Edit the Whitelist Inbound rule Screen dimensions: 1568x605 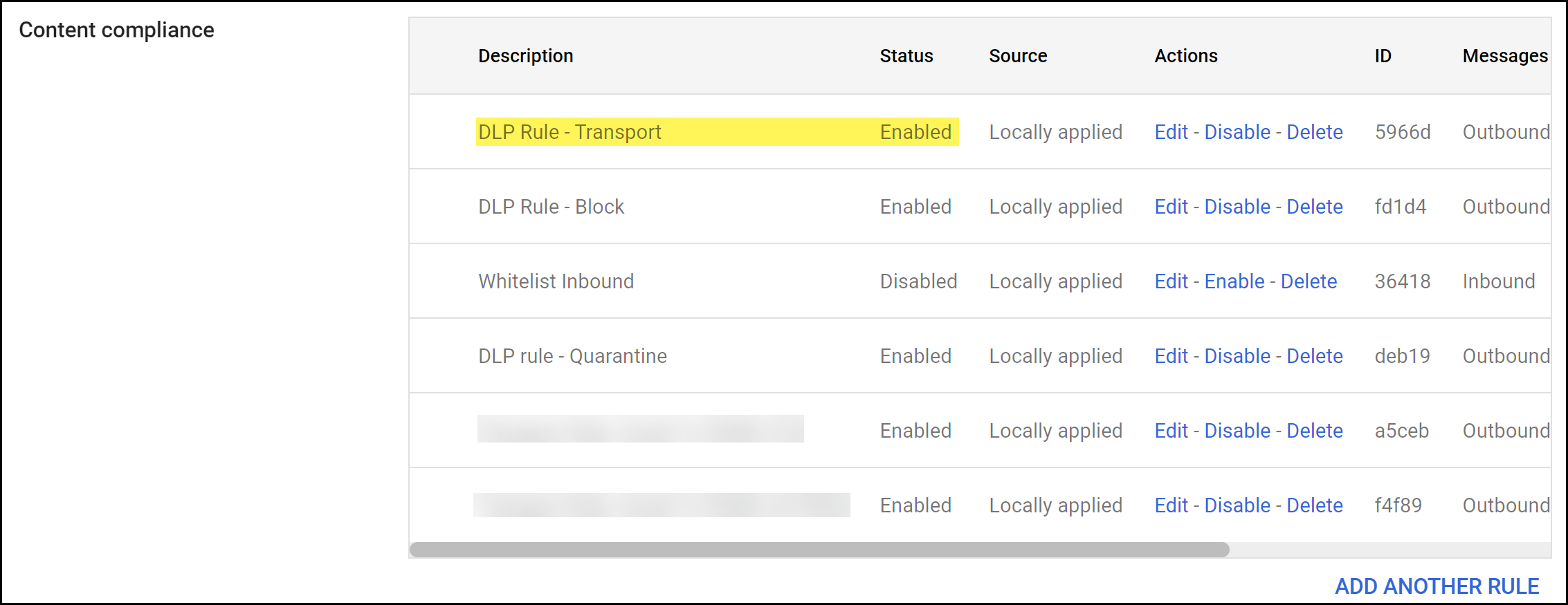[x=1171, y=281]
